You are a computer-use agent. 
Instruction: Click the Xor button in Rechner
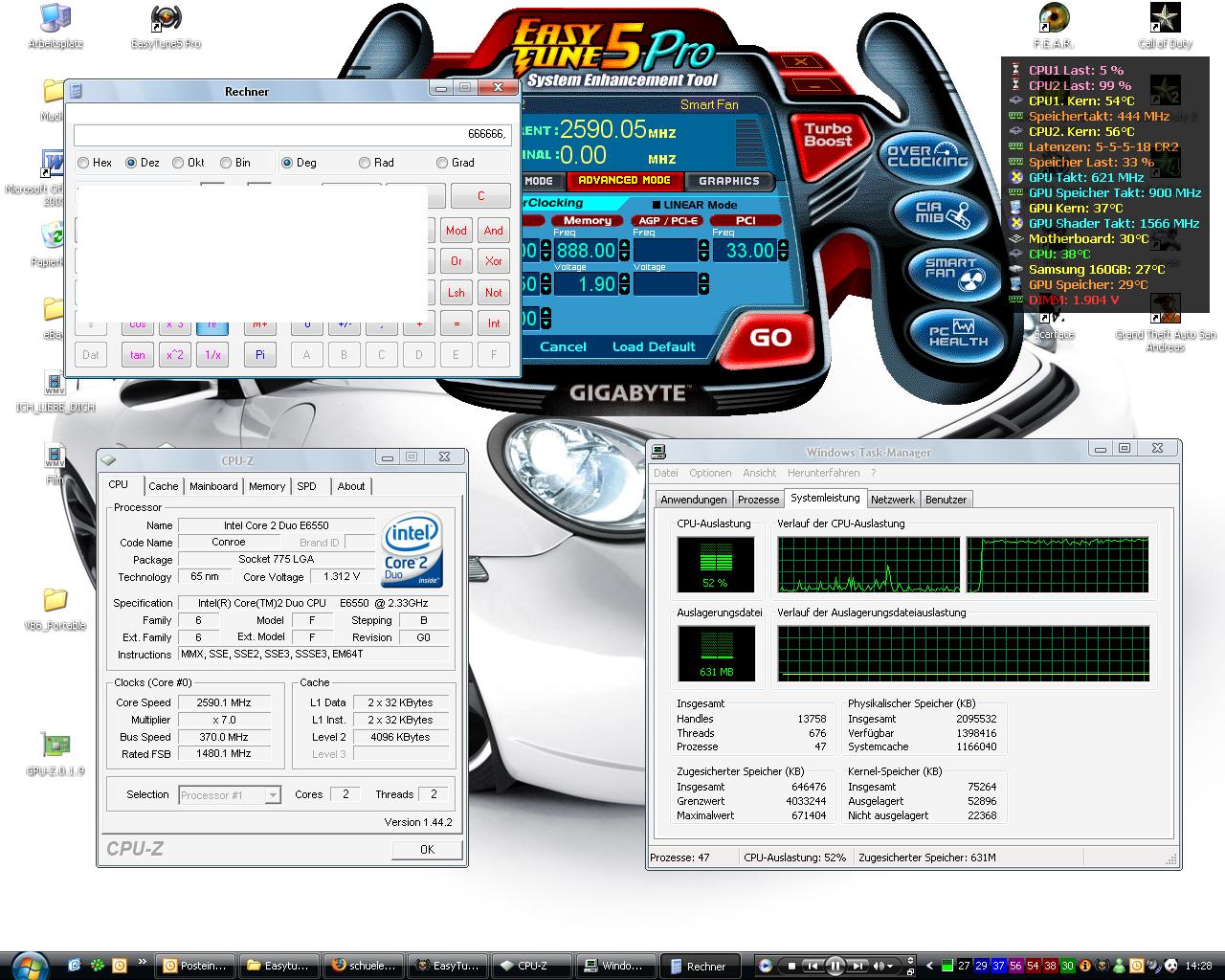(x=494, y=261)
